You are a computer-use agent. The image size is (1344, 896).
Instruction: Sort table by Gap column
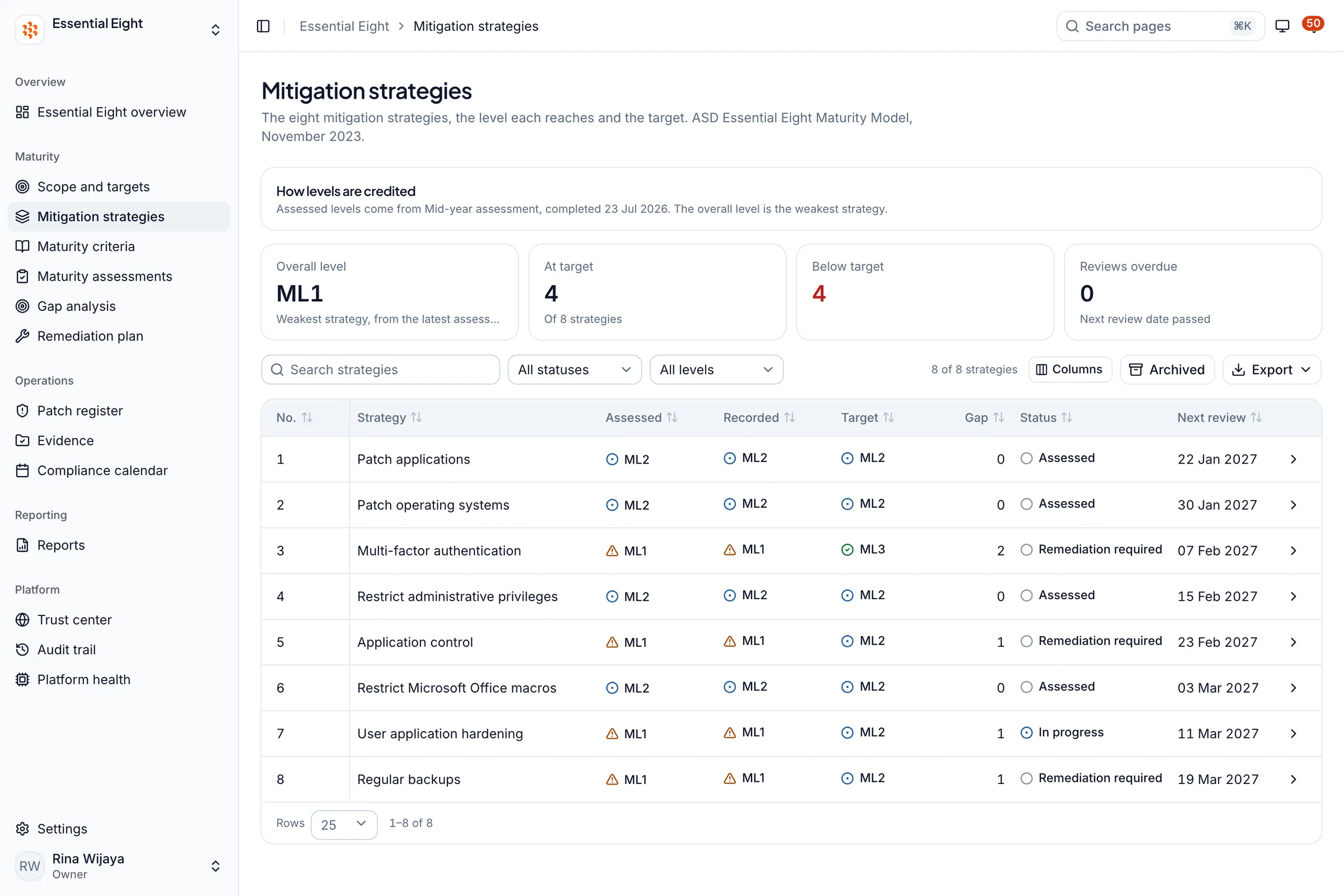[984, 418]
